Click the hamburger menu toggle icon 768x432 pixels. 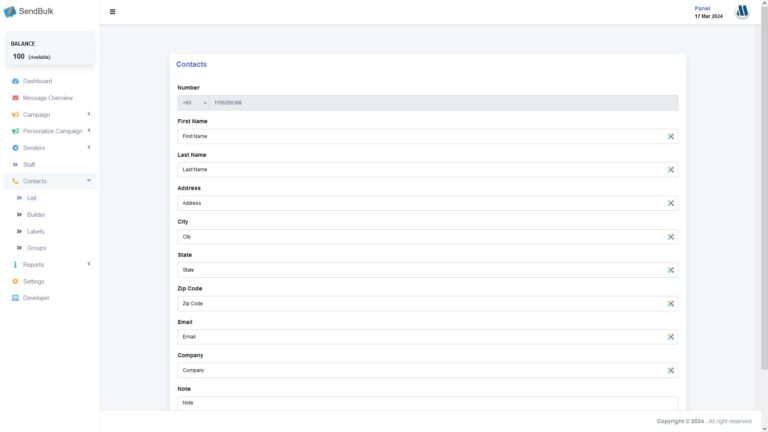click(112, 12)
